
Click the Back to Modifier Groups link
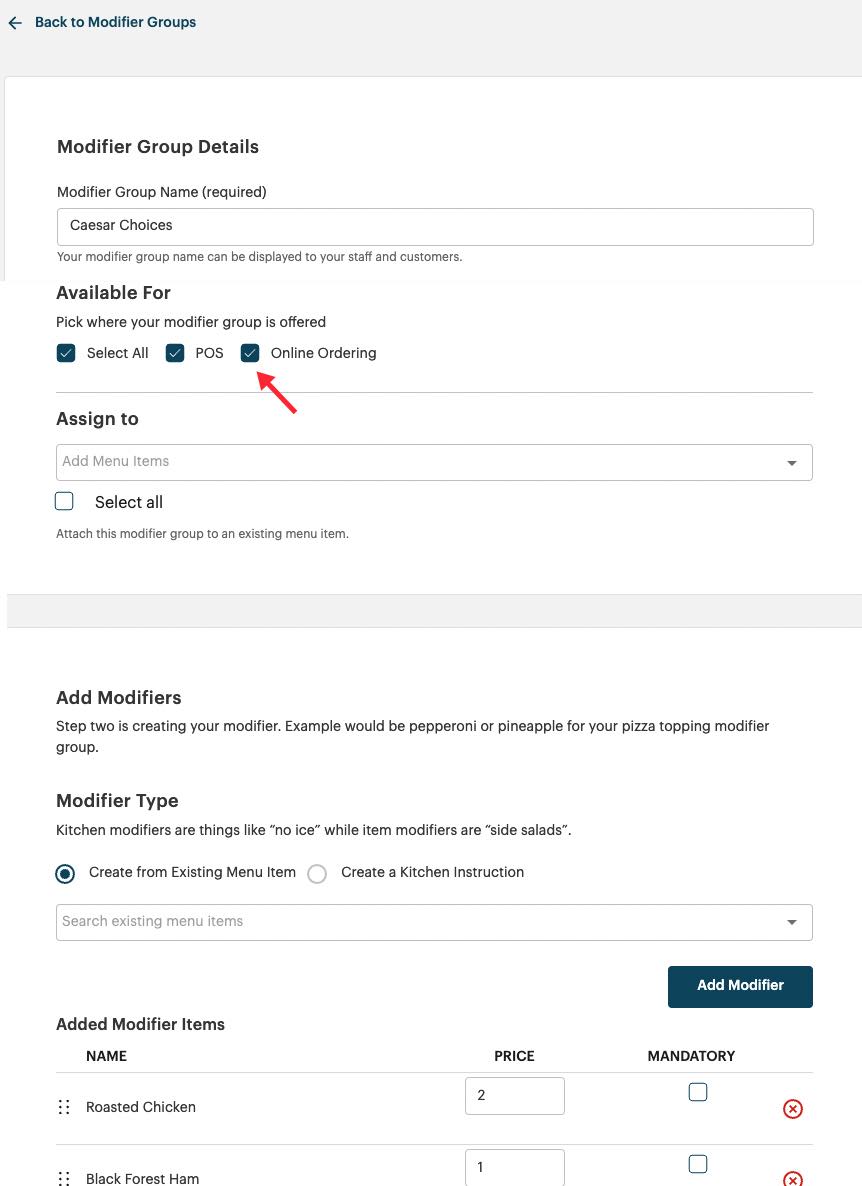coord(115,22)
